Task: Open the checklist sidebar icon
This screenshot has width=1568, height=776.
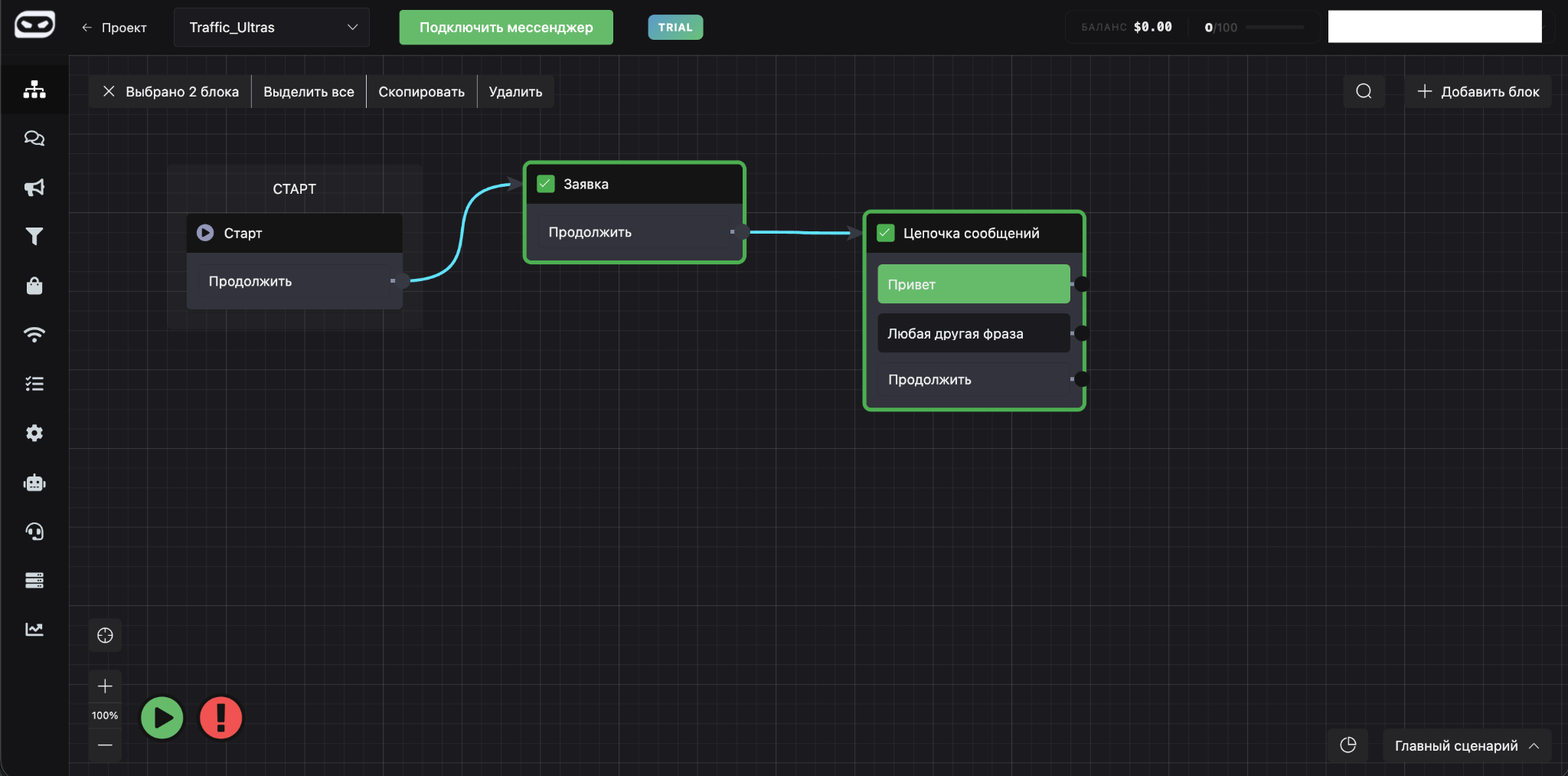Action: (34, 384)
